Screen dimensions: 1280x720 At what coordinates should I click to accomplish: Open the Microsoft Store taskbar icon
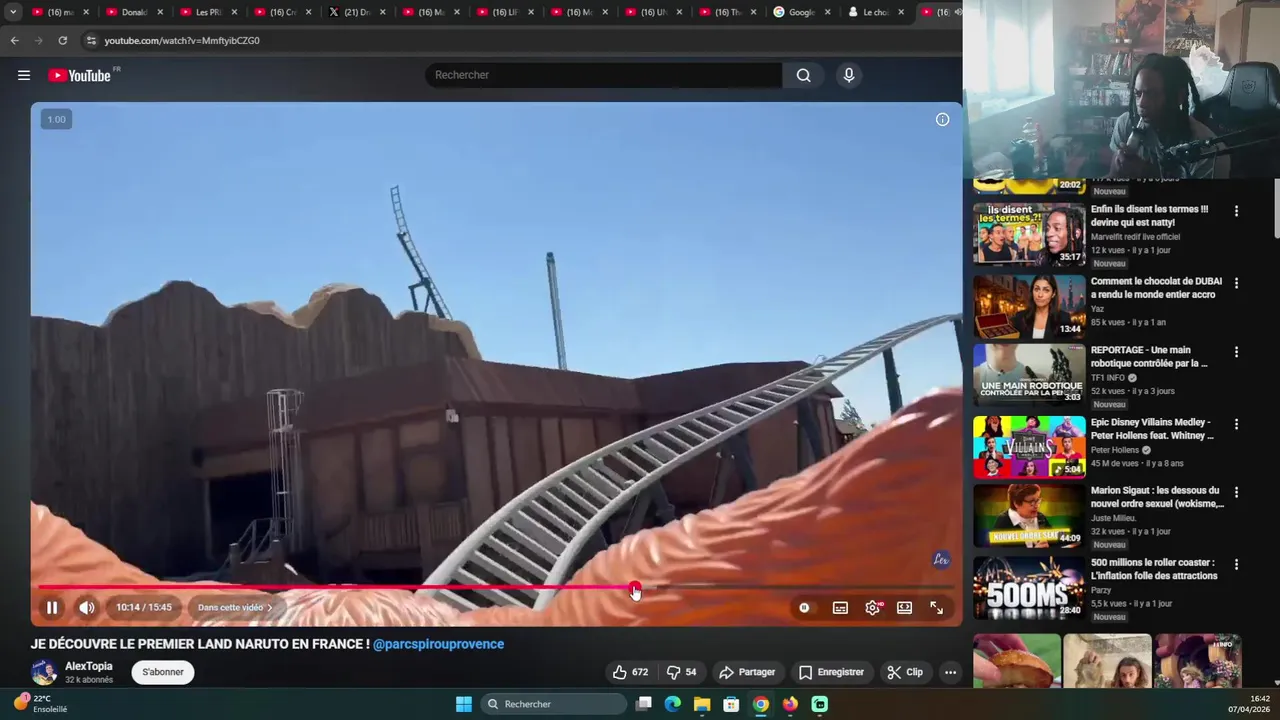click(x=732, y=704)
